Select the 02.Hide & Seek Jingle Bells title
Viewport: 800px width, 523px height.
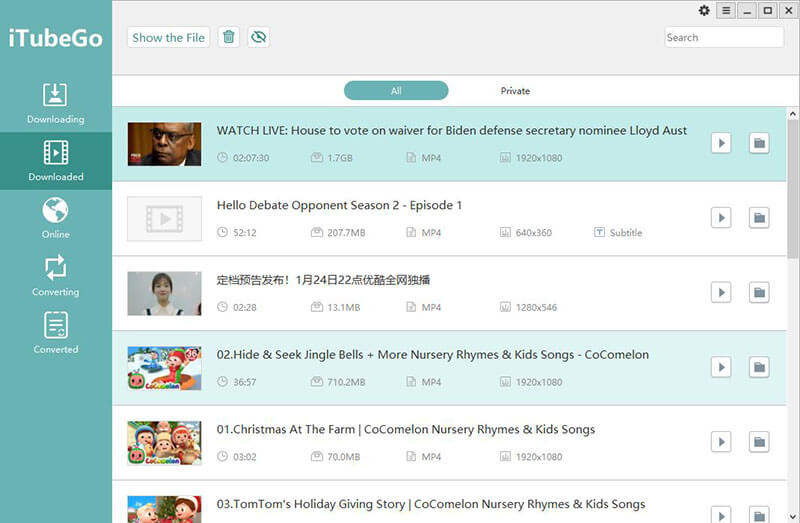433,355
